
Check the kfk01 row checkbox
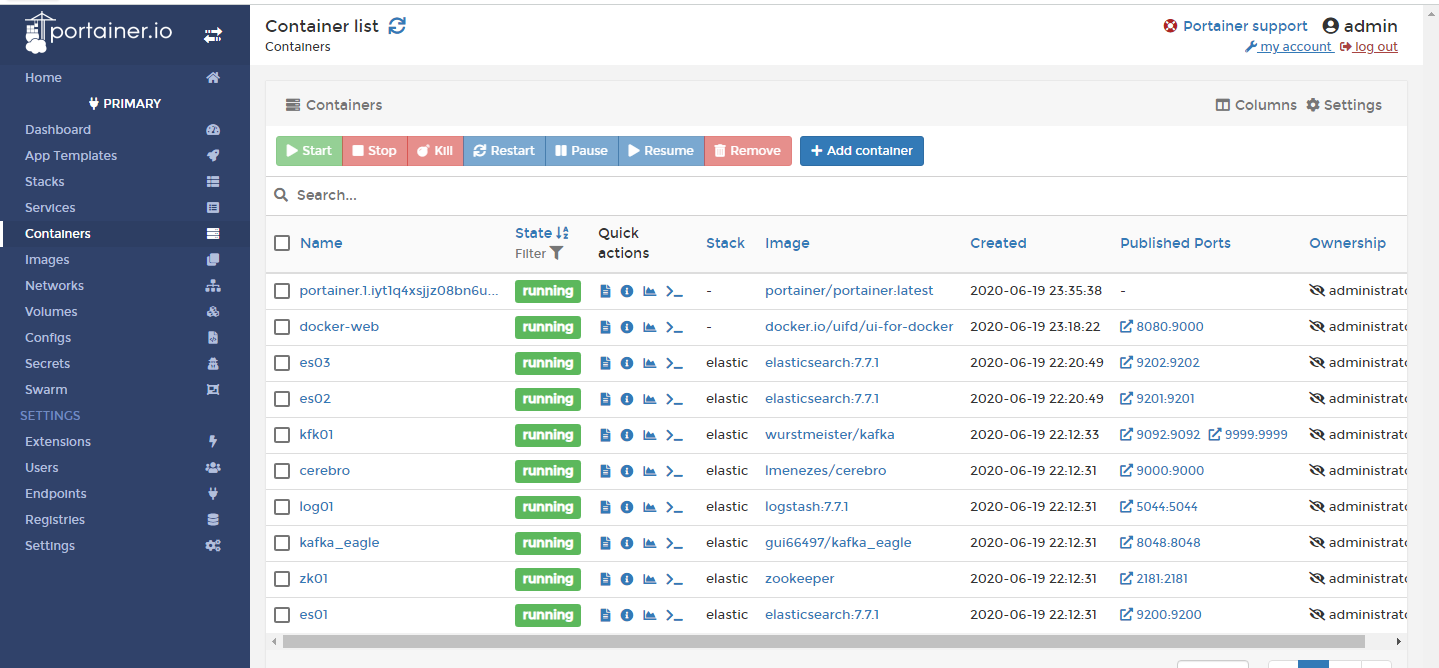282,435
